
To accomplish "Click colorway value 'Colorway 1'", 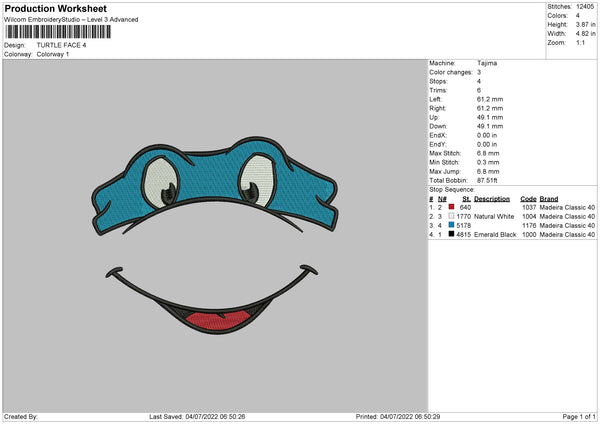I will 53,54.
